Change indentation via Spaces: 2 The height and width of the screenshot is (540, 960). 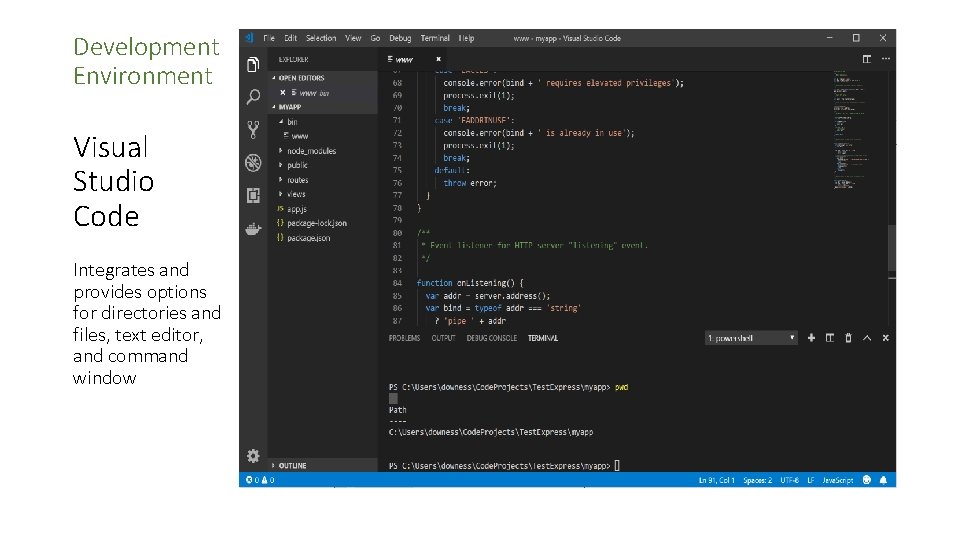[x=757, y=480]
